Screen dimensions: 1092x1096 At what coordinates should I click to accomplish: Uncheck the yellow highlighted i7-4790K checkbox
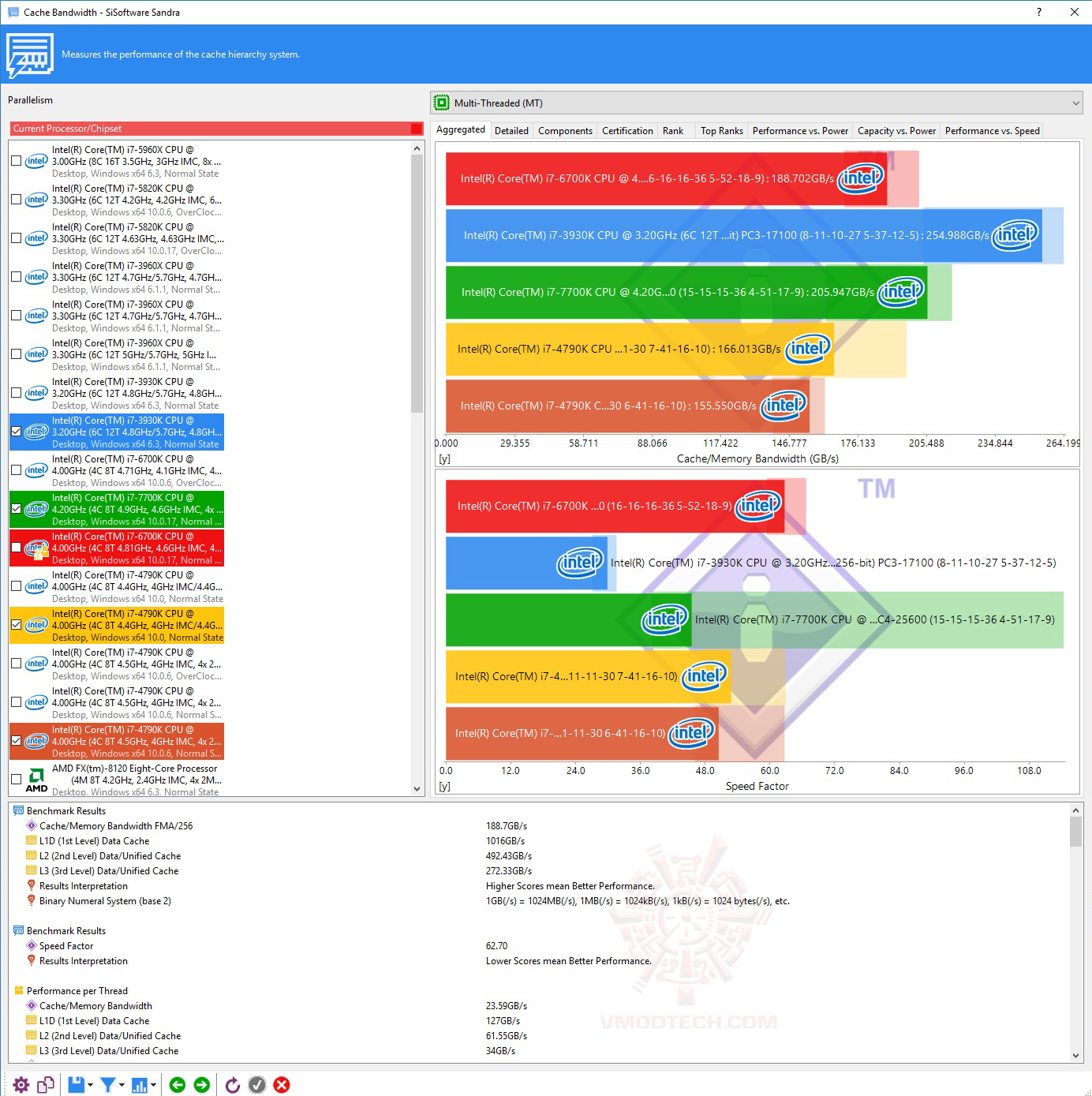(x=17, y=625)
